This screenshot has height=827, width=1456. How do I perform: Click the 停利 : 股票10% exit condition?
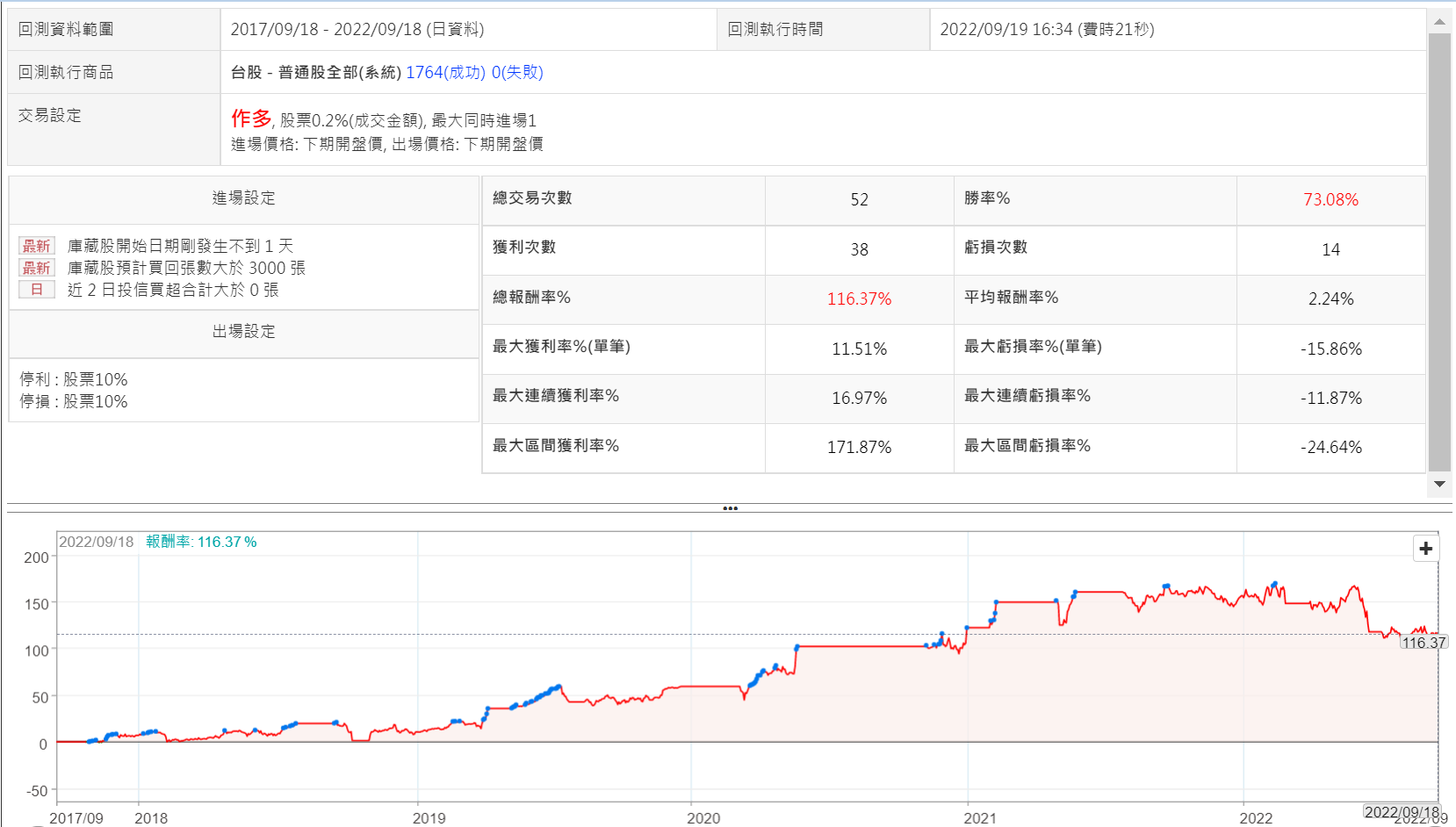click(74, 379)
